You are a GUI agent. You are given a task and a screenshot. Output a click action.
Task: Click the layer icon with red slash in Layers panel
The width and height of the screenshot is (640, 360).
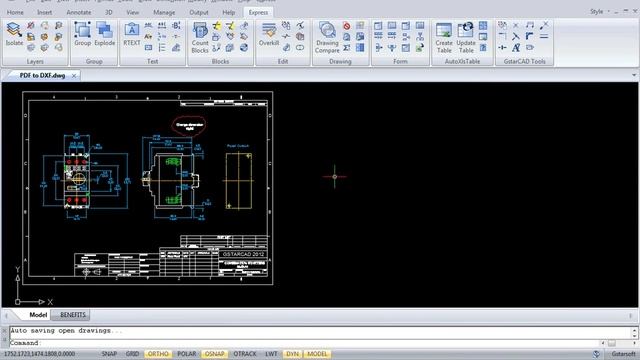pyautogui.click(x=31, y=26)
